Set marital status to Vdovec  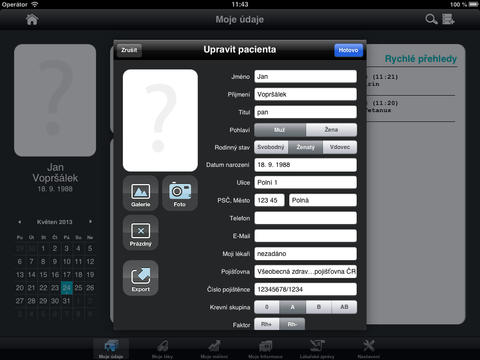(340, 147)
